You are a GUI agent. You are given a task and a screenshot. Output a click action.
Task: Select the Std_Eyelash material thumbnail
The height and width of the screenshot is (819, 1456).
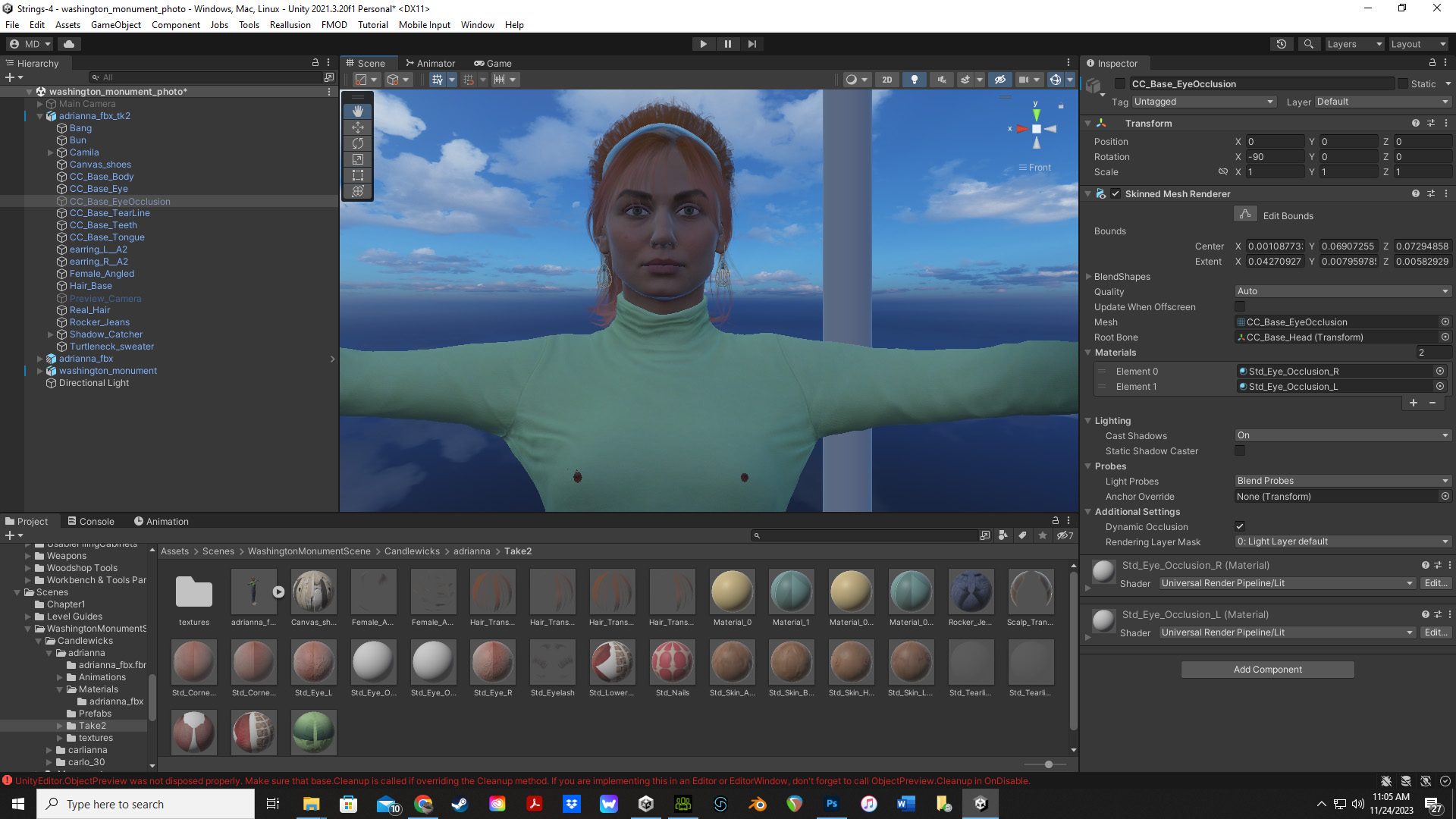[552, 661]
